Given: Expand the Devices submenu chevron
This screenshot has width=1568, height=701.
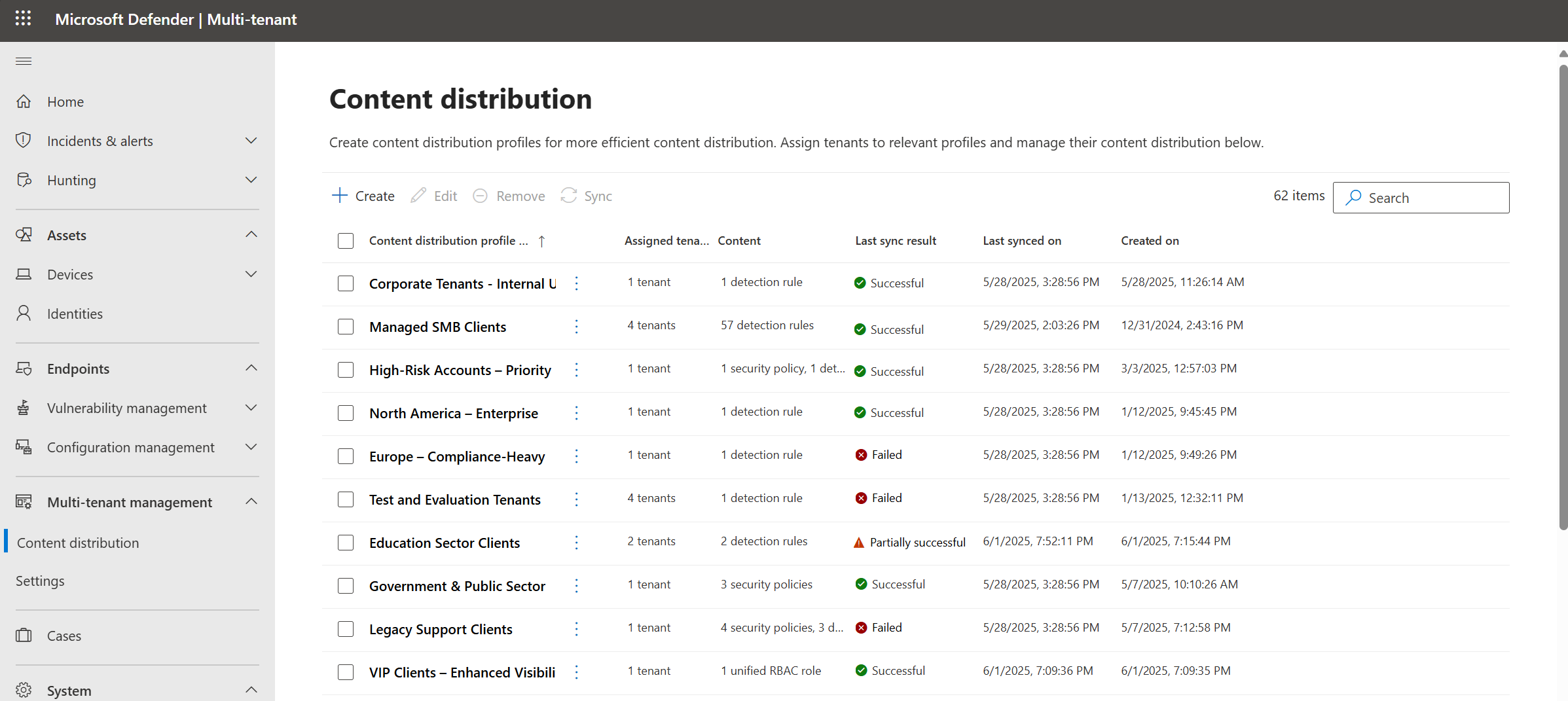Looking at the screenshot, I should tap(251, 274).
